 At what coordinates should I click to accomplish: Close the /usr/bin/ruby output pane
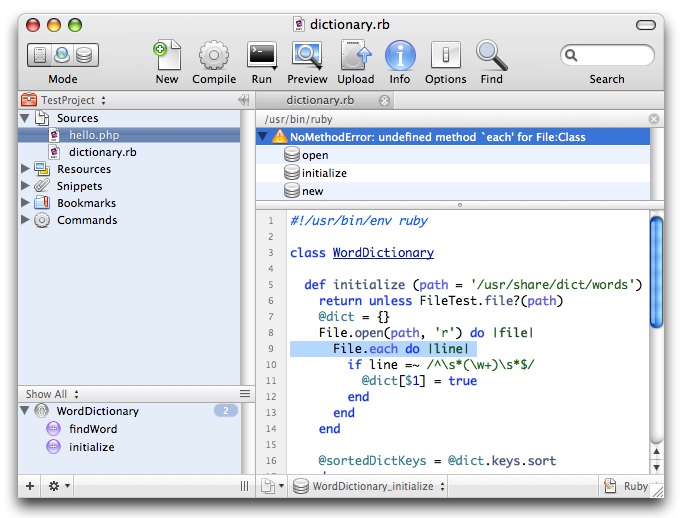pos(654,119)
